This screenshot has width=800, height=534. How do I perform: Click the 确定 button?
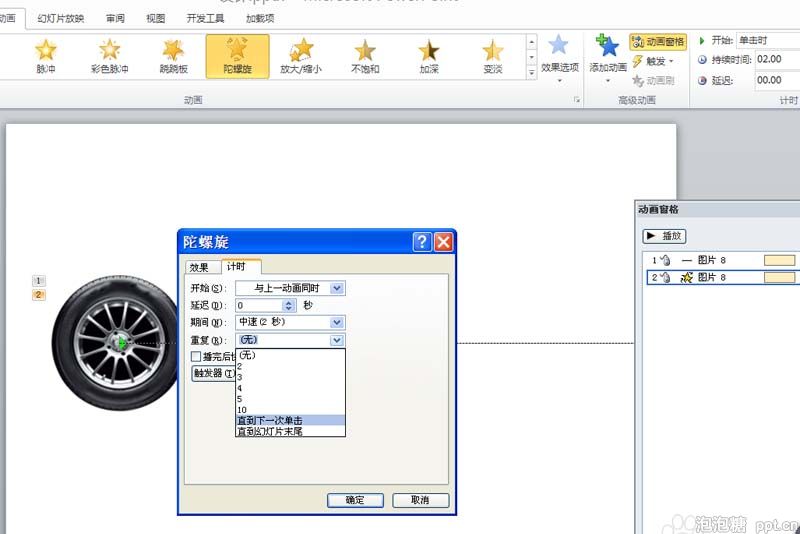[355, 500]
